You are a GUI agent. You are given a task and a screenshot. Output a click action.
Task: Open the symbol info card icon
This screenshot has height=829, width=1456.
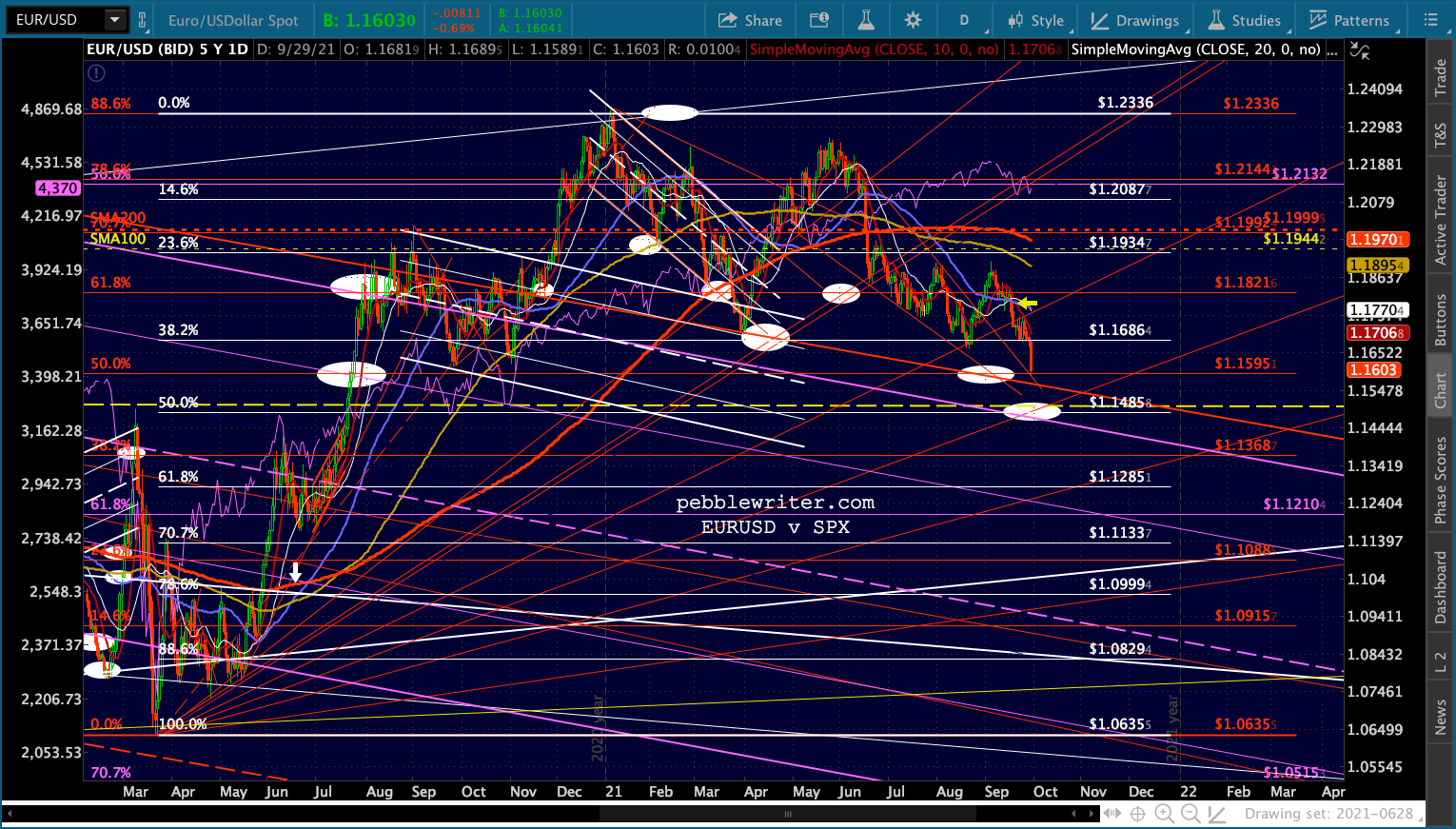[x=818, y=20]
